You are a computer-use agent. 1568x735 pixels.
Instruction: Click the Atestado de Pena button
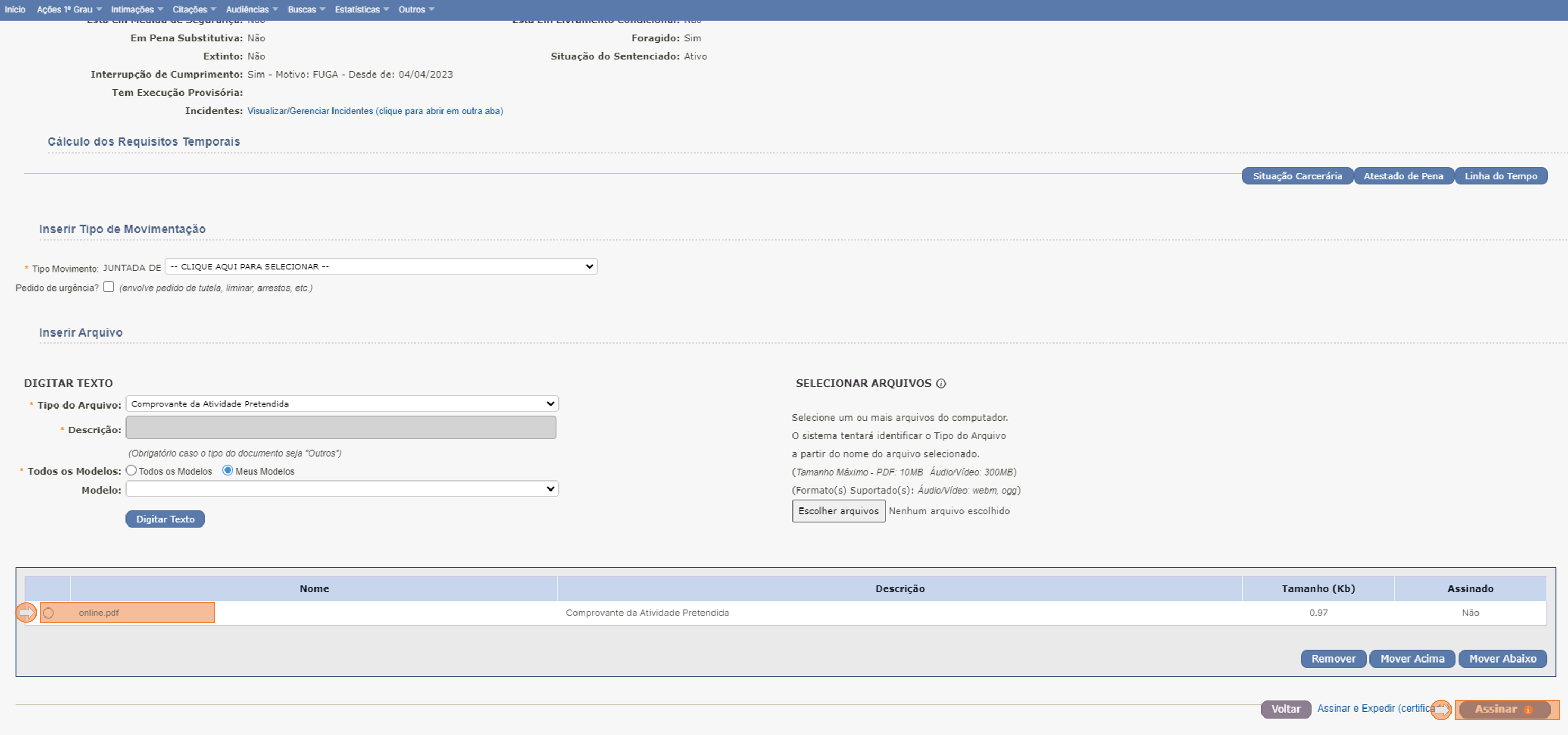pyautogui.click(x=1403, y=176)
